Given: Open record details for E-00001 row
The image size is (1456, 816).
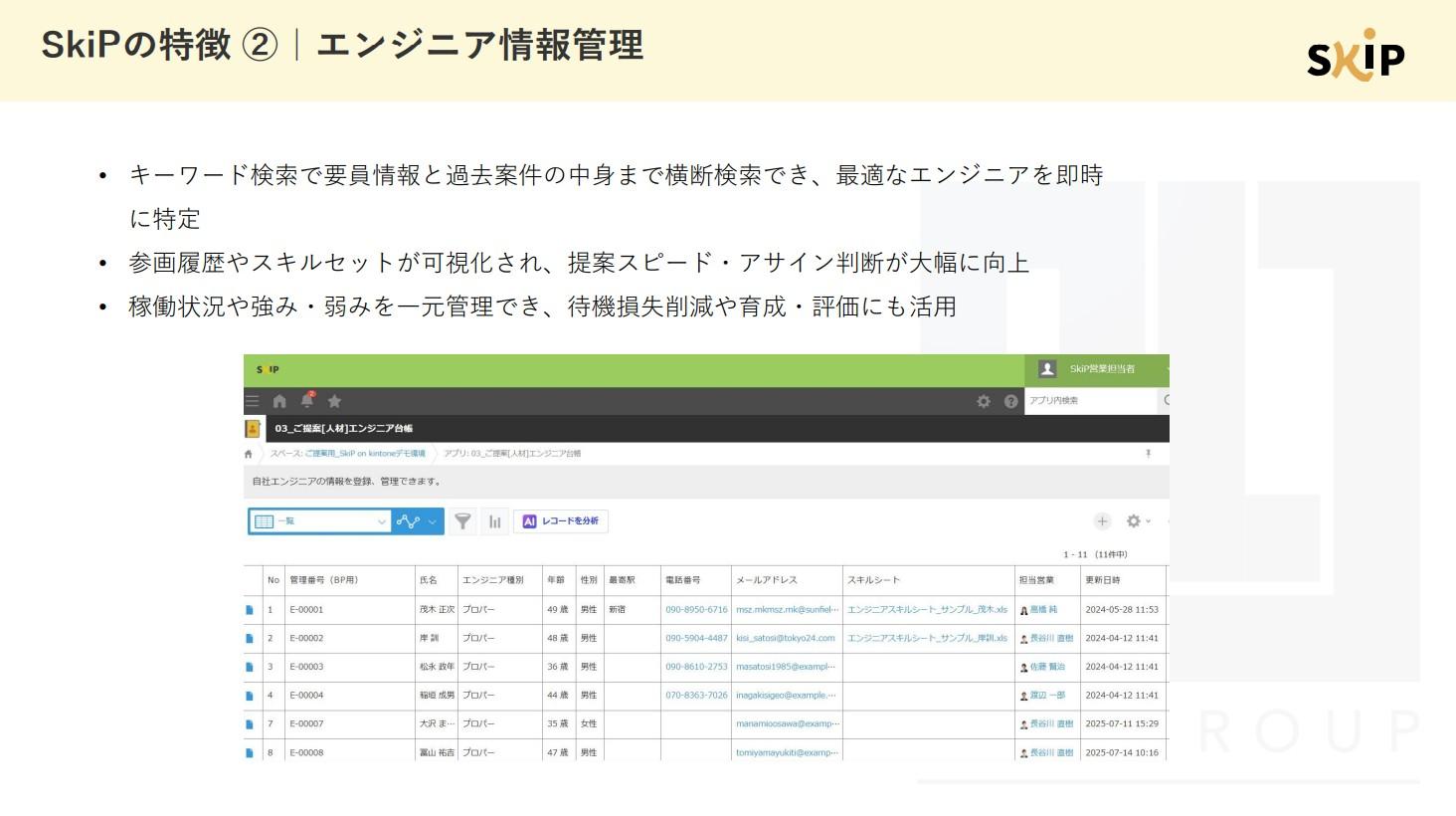Looking at the screenshot, I should click(x=250, y=610).
